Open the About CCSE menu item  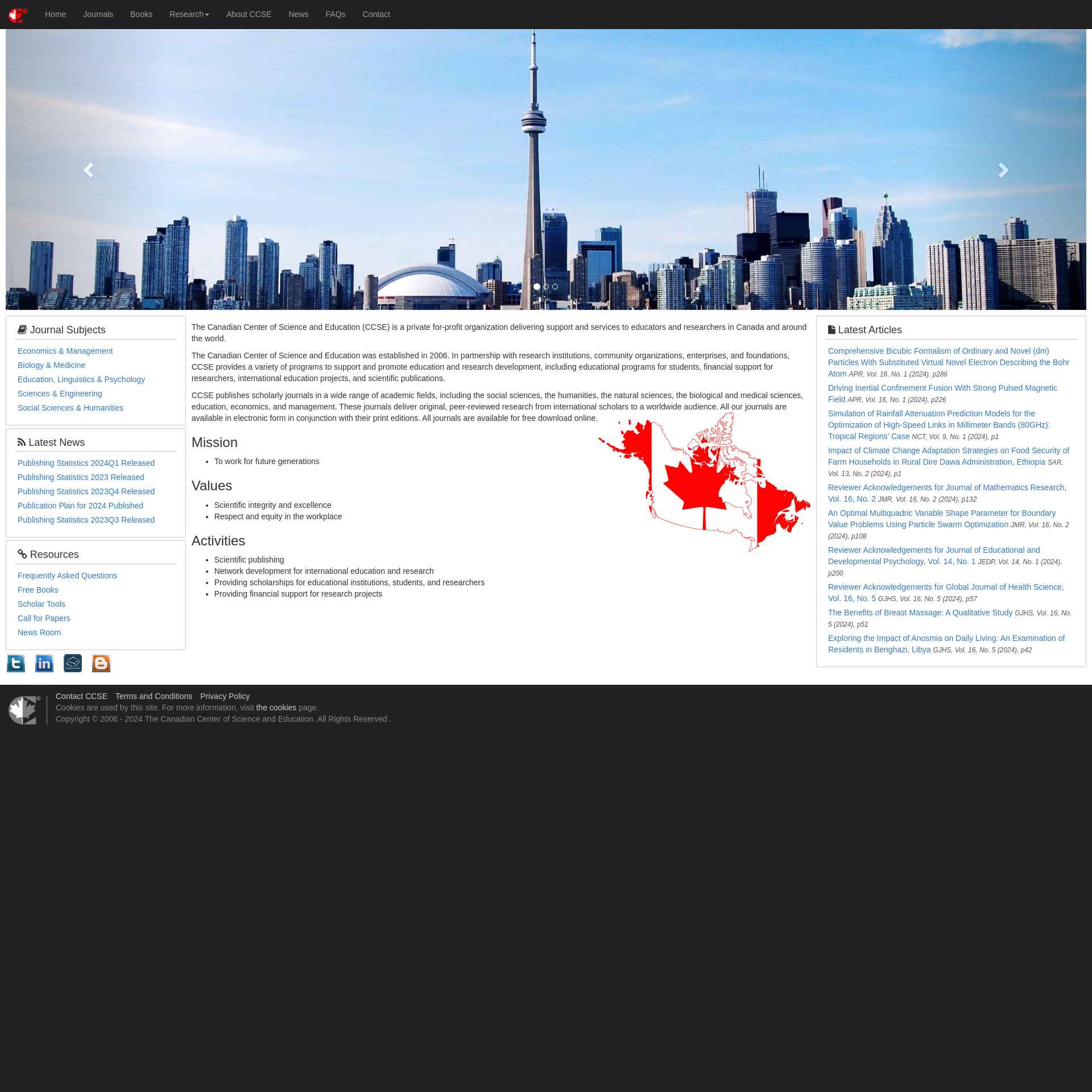pos(249,14)
